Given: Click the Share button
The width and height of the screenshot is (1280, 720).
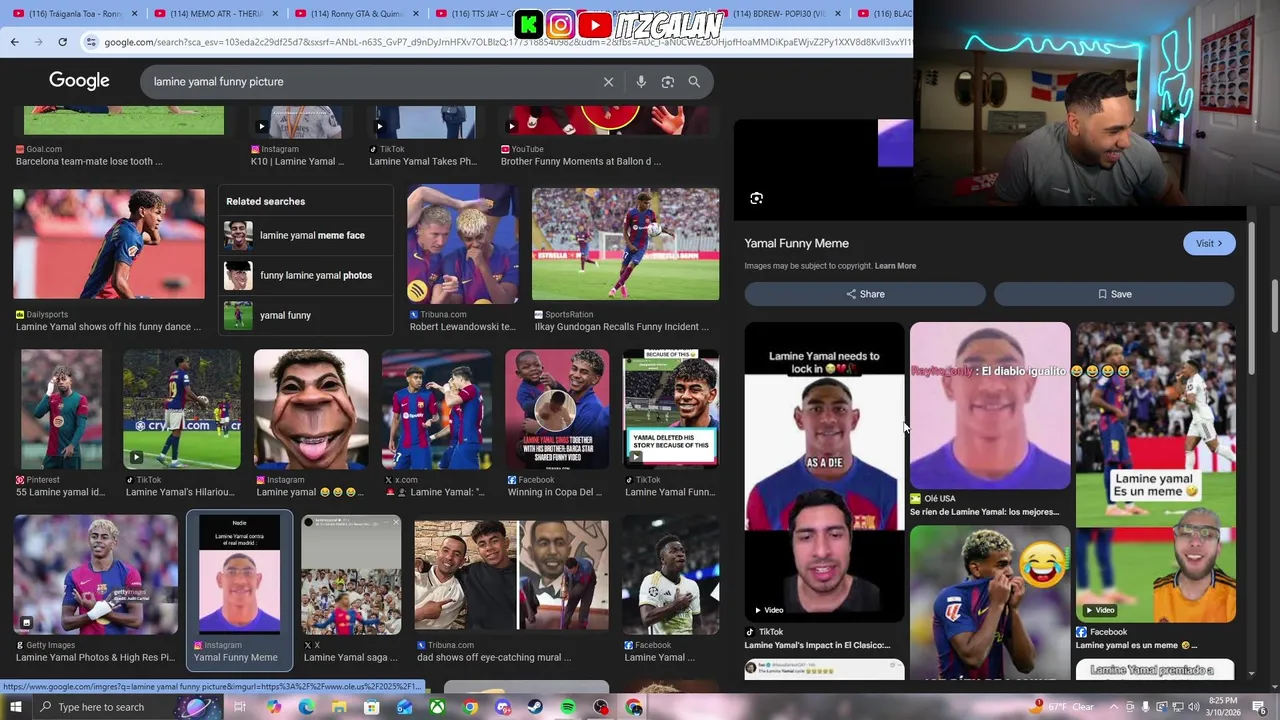Looking at the screenshot, I should [865, 294].
